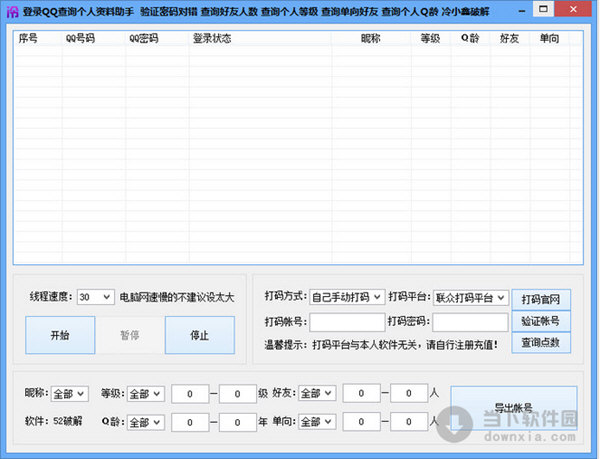Focus the 打码帐号 input field
Viewport: 600px width, 459px height.
point(347,322)
